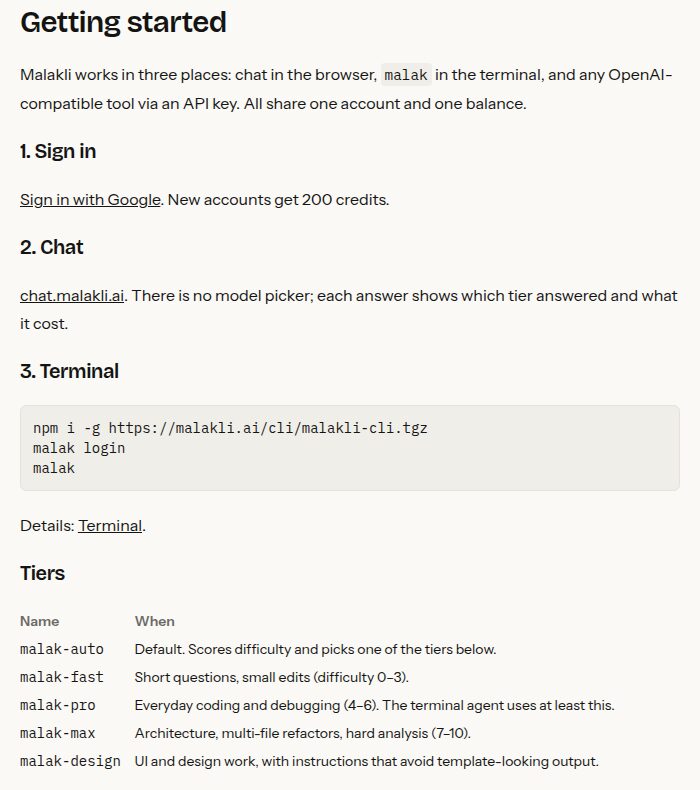
Task: Select the malak-max tier name
Action: pos(58,733)
